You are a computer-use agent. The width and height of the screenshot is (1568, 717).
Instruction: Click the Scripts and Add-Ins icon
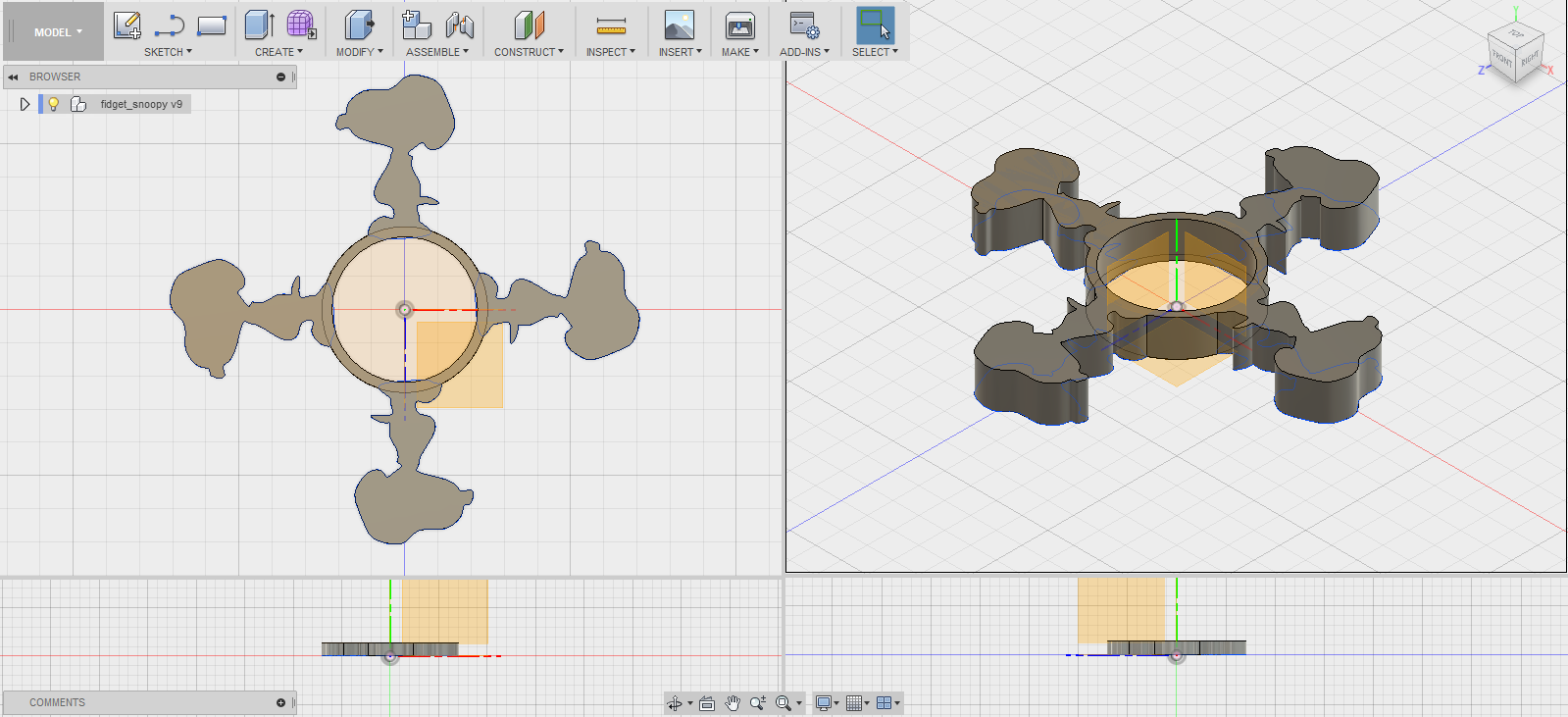tap(804, 26)
